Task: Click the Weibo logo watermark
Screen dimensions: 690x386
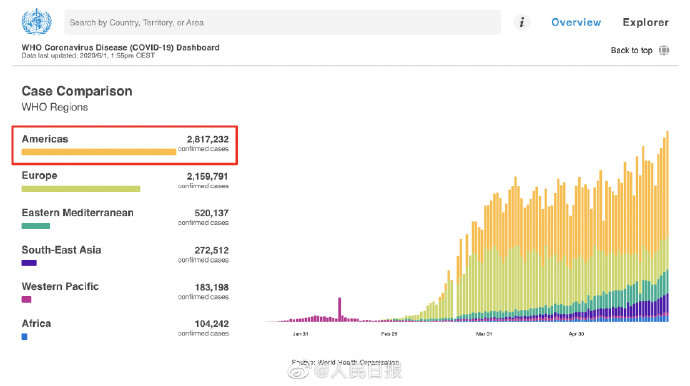Action: (x=298, y=372)
